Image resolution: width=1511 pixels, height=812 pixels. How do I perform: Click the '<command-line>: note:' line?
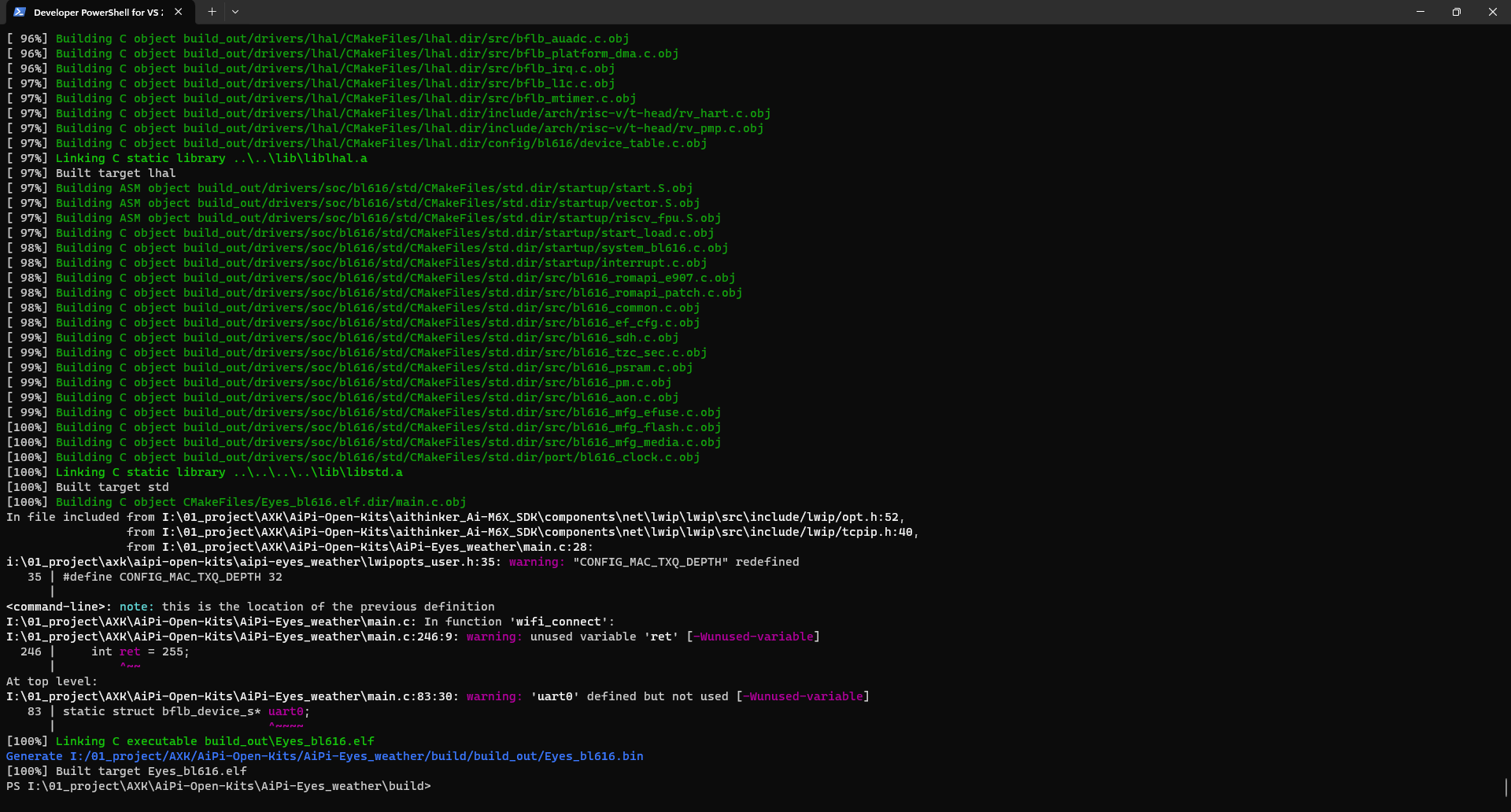click(250, 607)
